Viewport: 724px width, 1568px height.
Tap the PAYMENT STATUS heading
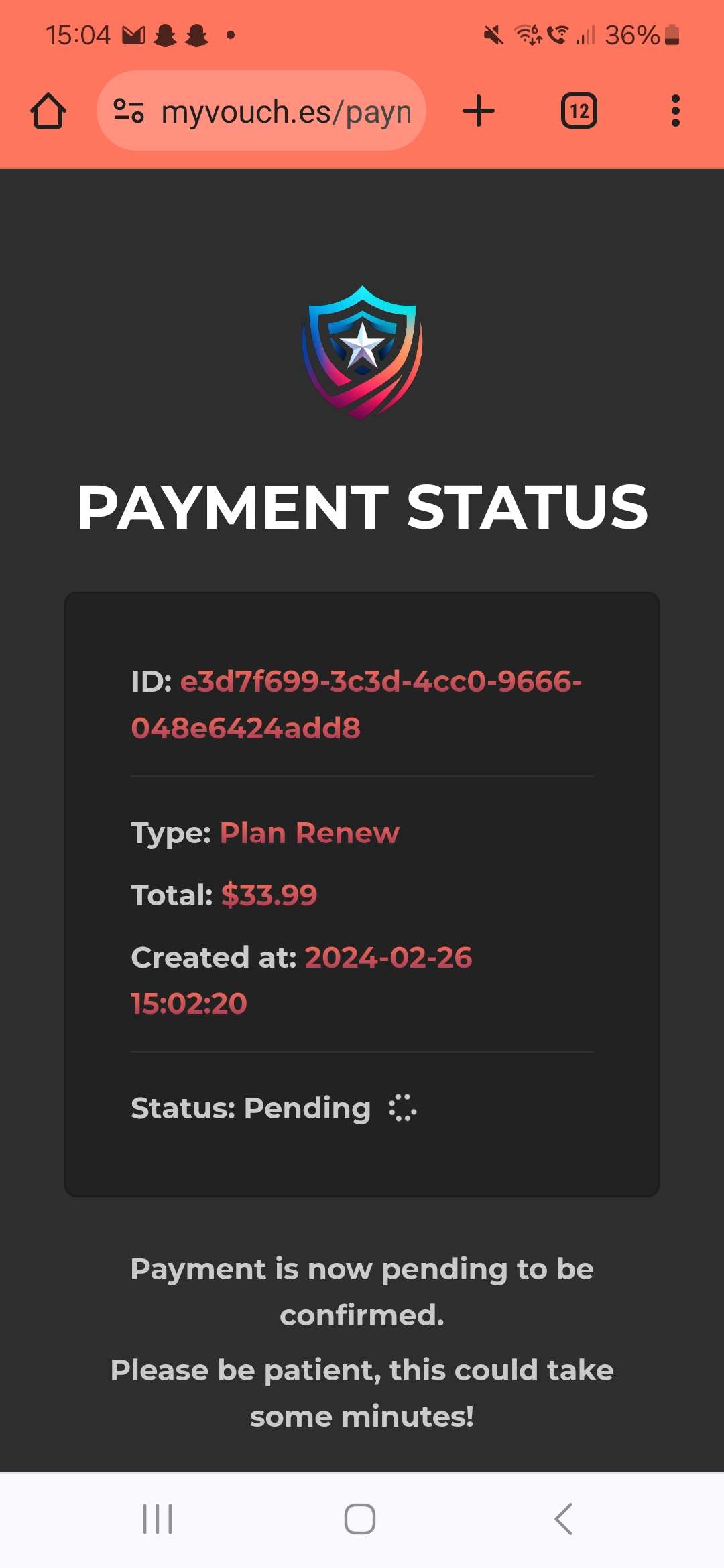(362, 507)
